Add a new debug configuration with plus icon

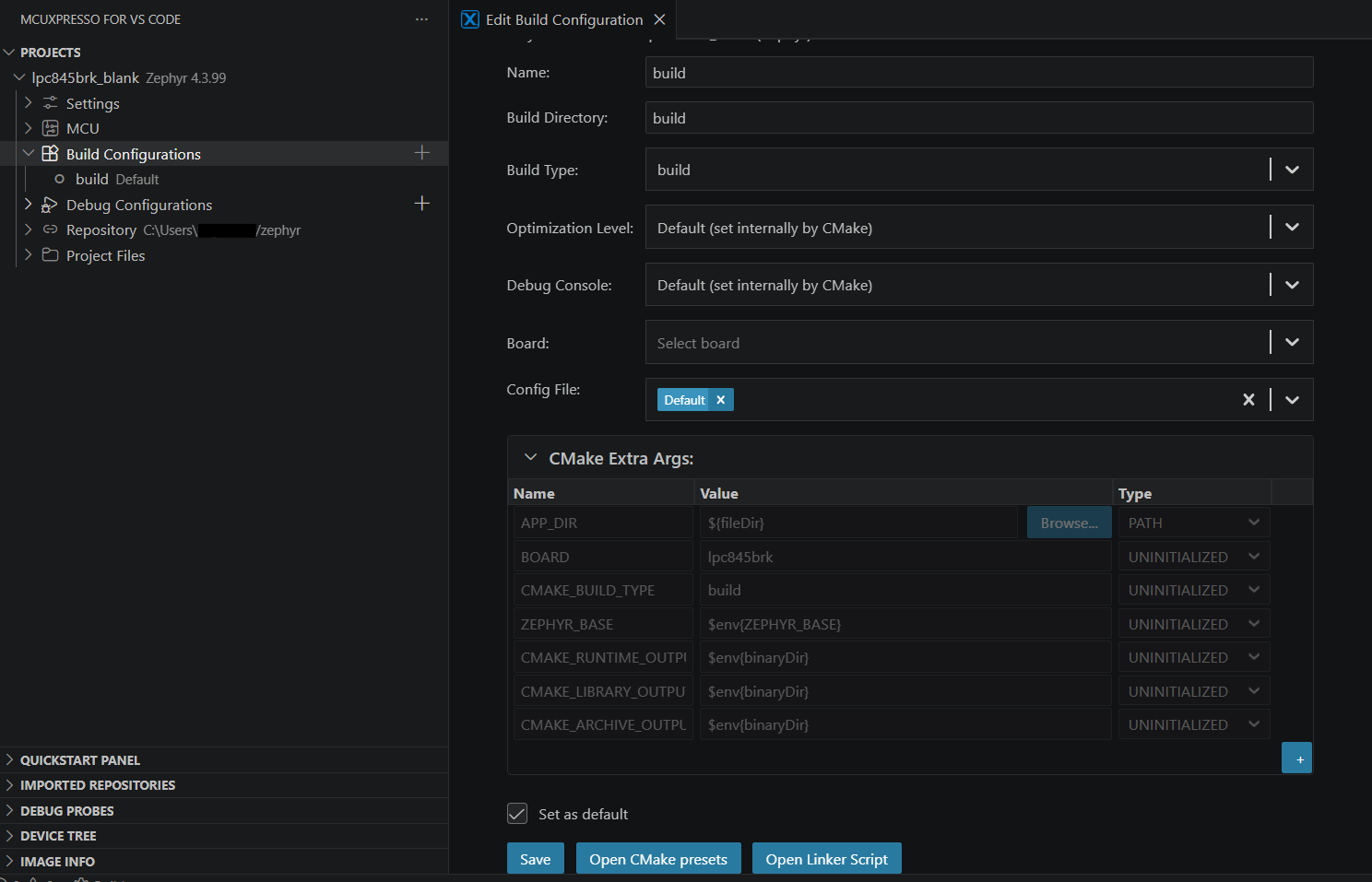tap(422, 204)
